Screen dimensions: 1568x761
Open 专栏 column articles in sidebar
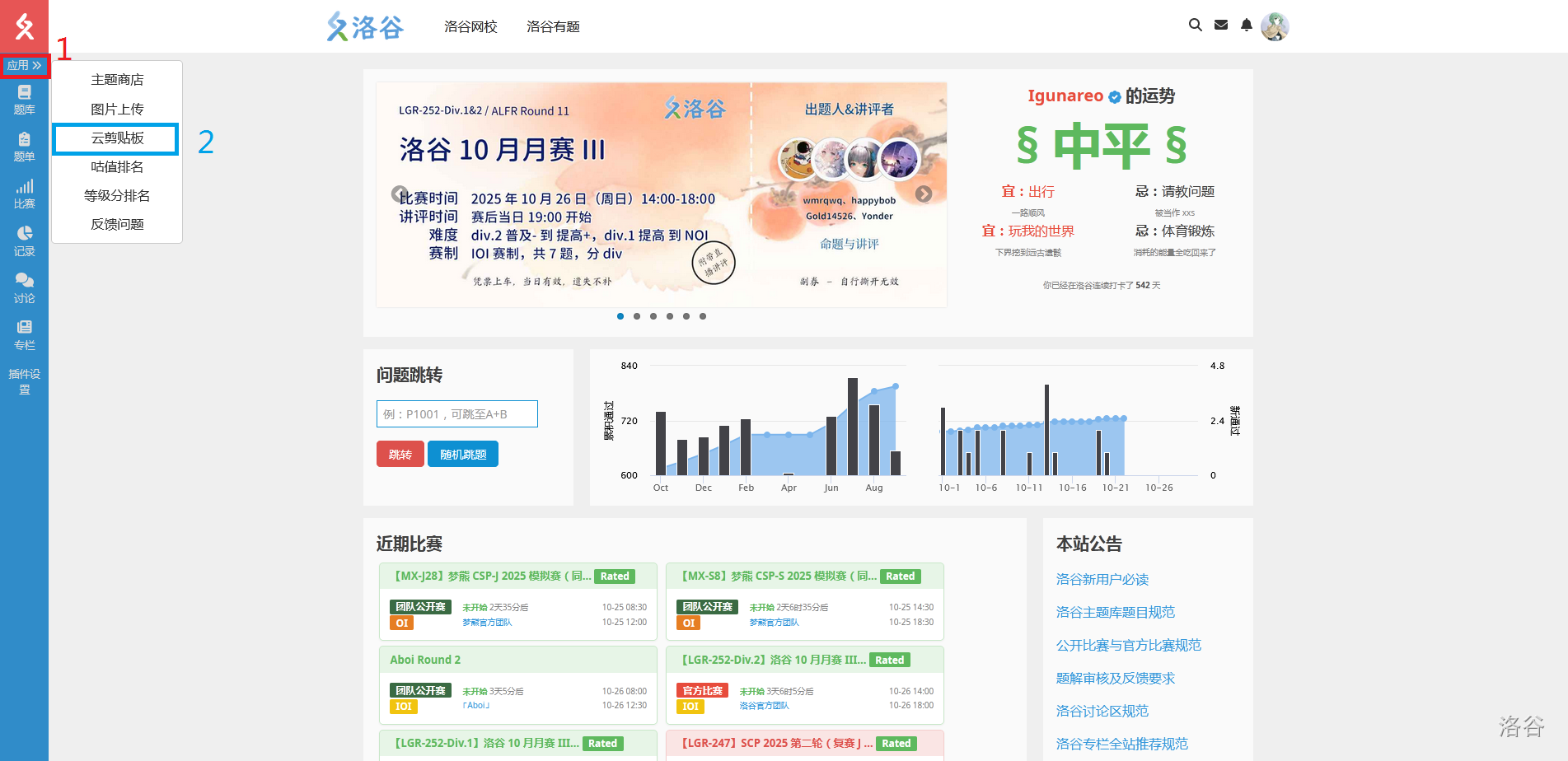pyautogui.click(x=24, y=335)
